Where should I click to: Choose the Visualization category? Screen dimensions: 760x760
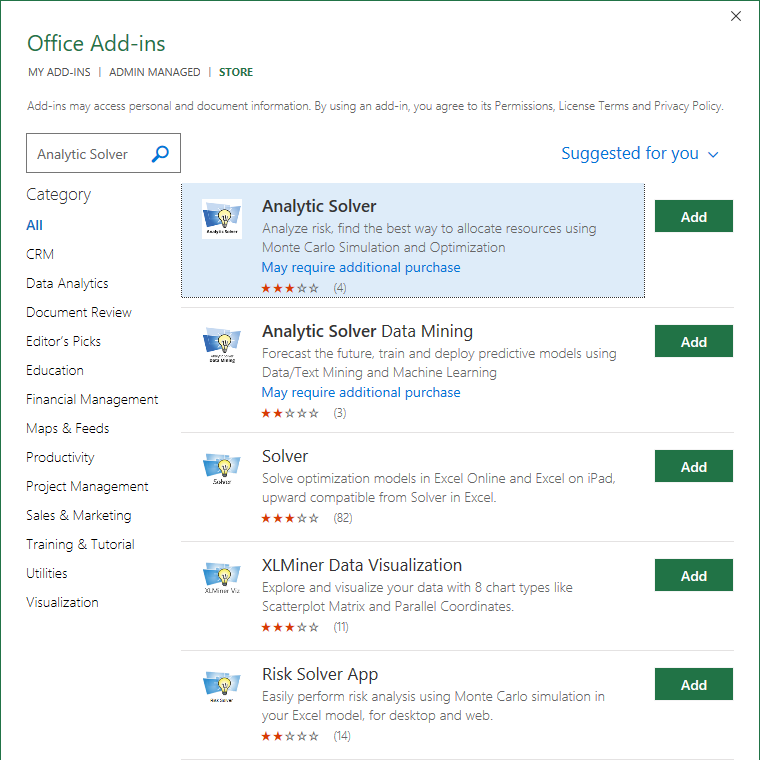[62, 602]
